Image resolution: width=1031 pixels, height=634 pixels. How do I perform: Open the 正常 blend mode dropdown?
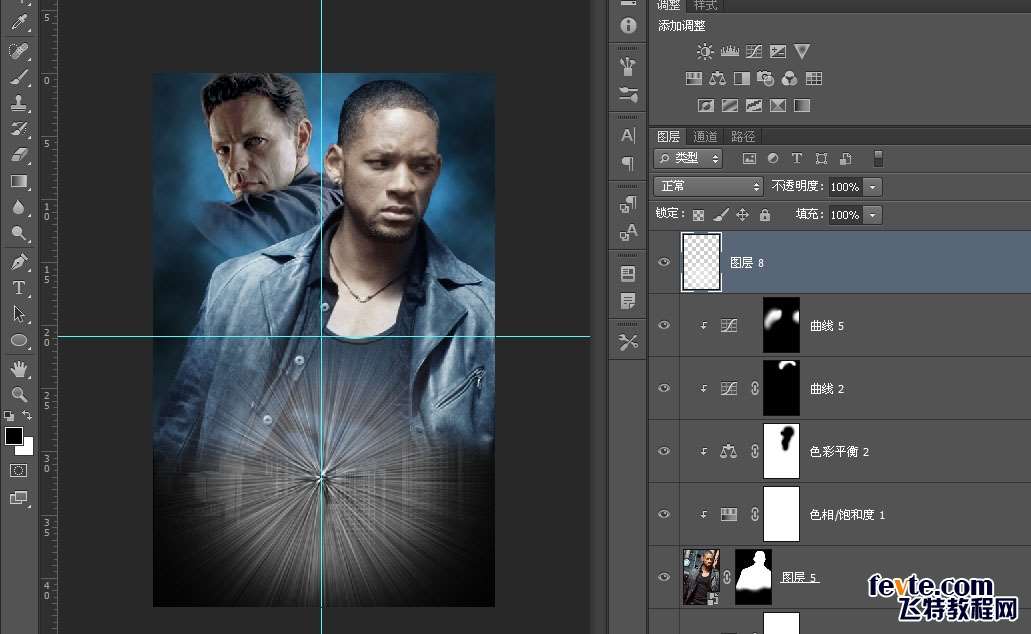708,187
